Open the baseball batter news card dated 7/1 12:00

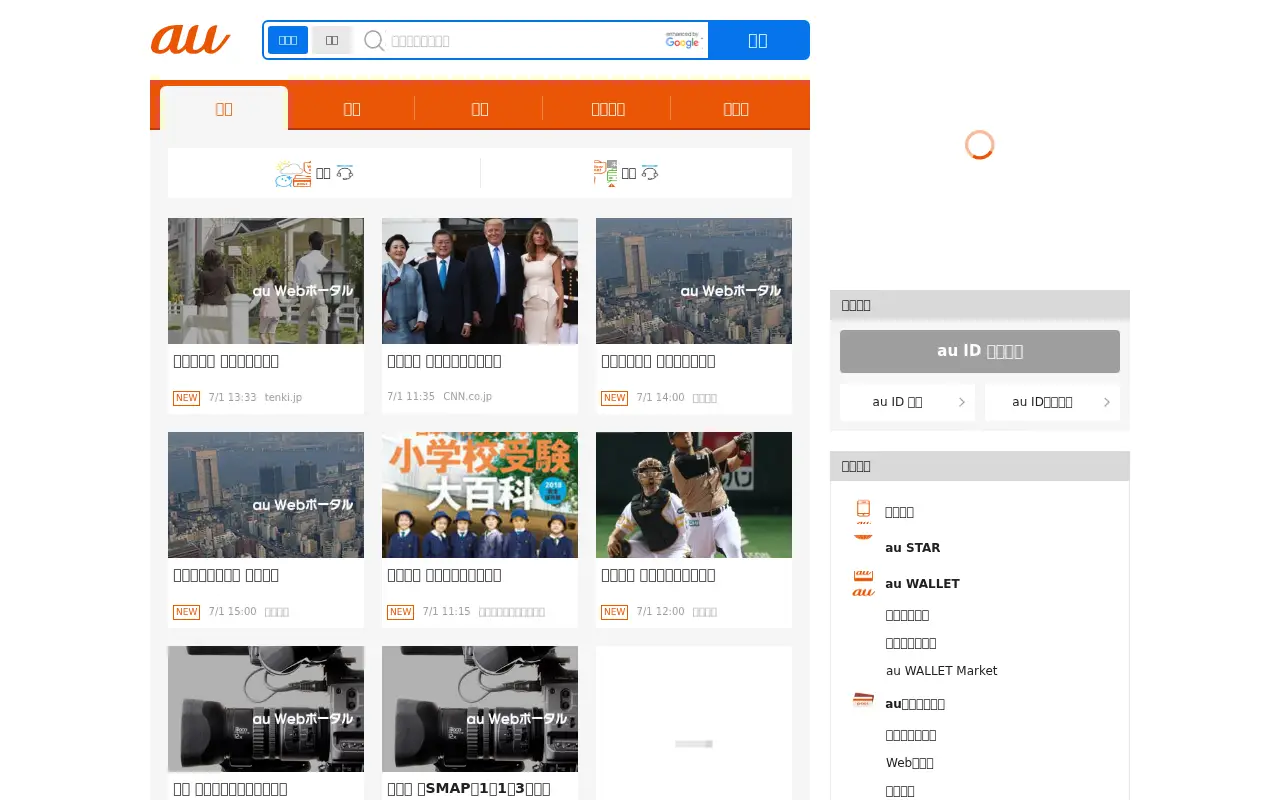click(x=694, y=530)
